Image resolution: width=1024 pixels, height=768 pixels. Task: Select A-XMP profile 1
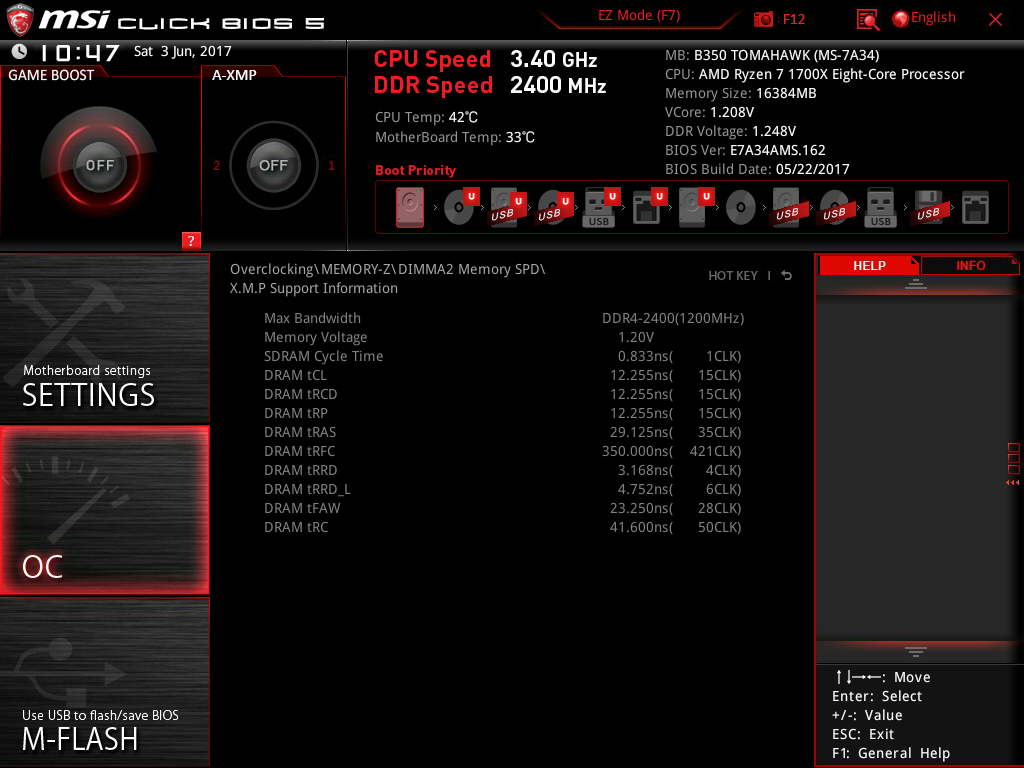pyautogui.click(x=331, y=165)
